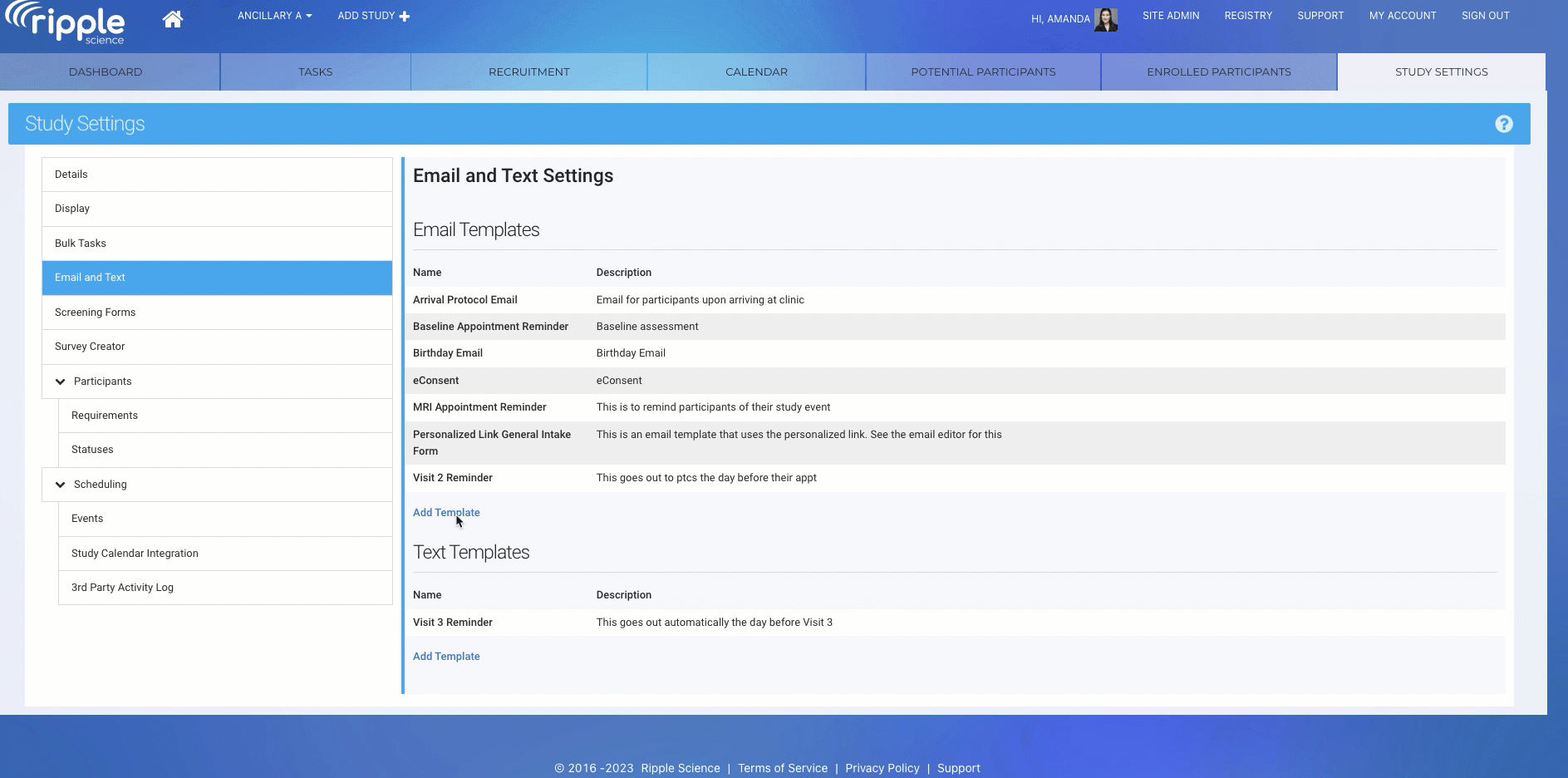This screenshot has height=778, width=1568.
Task: Click Sign Out in top bar
Action: 1485,16
